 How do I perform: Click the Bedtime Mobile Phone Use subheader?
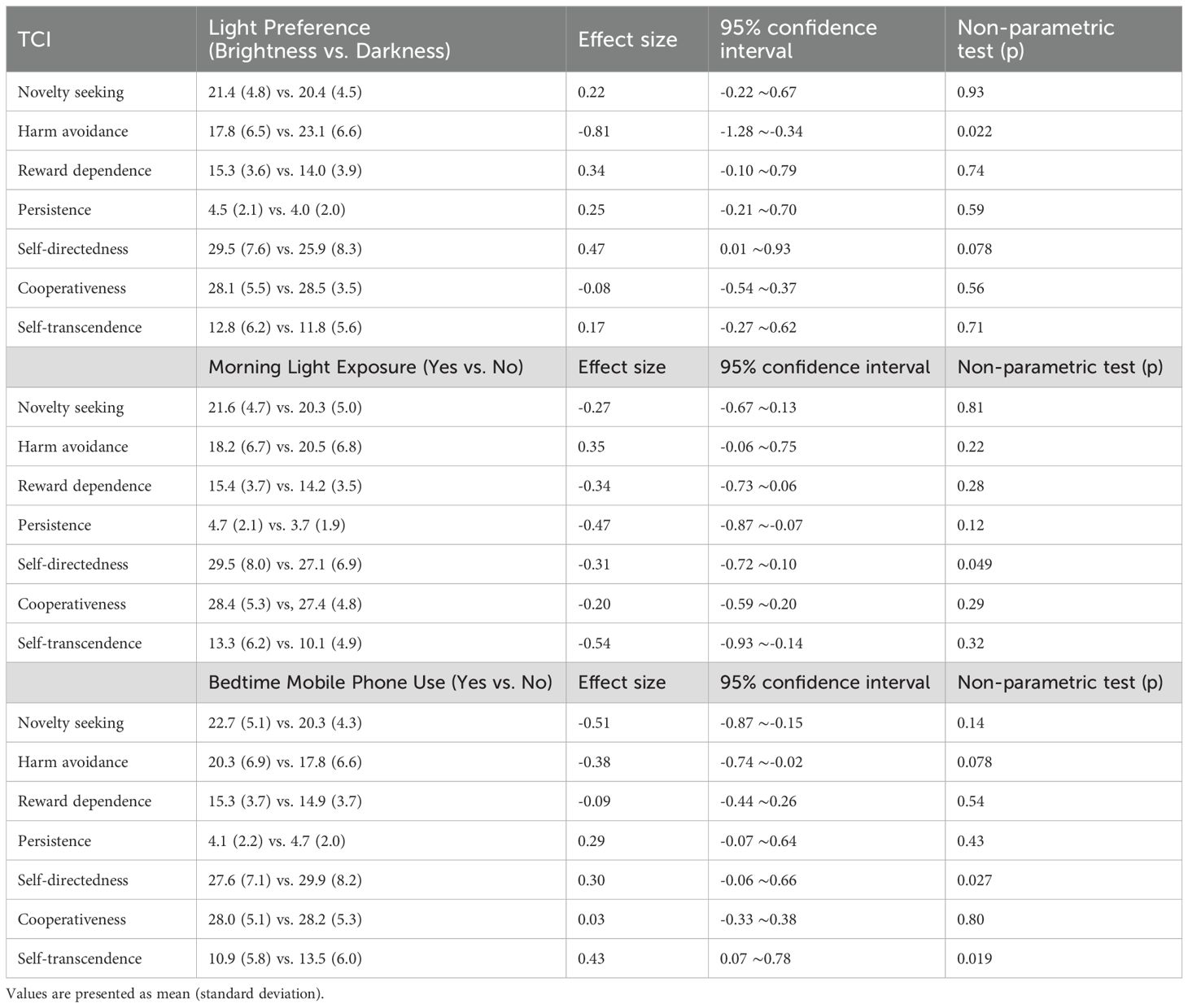coord(381,683)
